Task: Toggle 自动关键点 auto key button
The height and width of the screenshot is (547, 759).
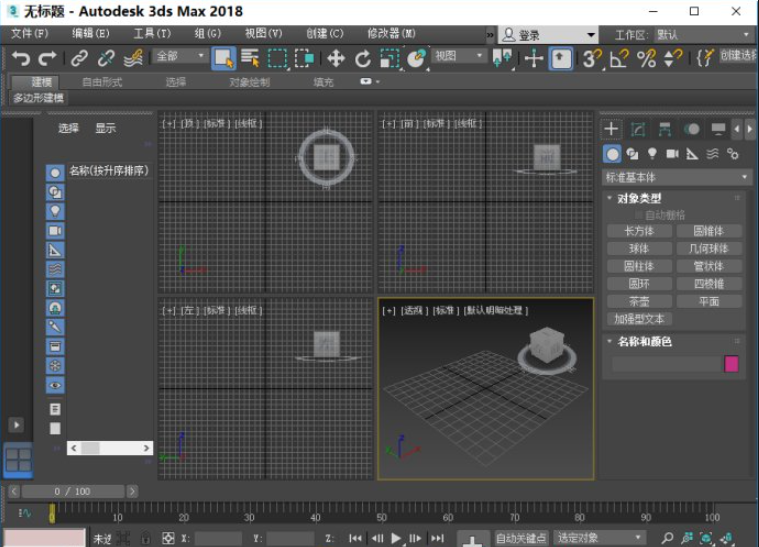Action: 521,538
